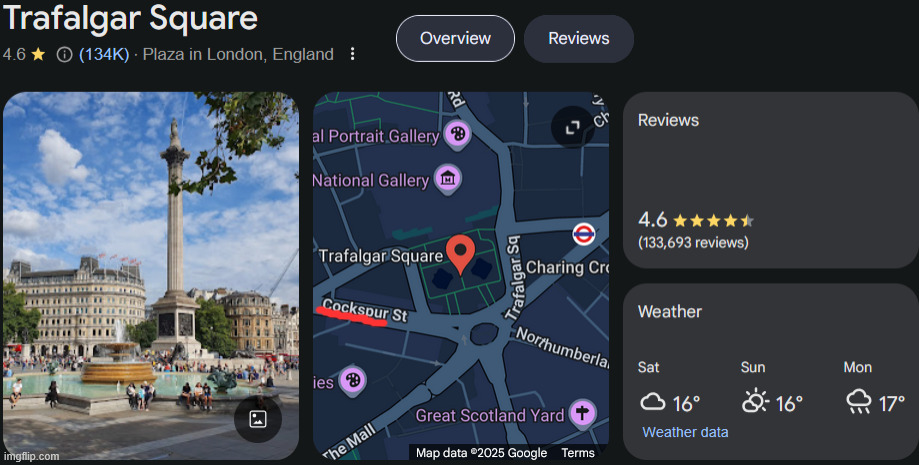This screenshot has width=919, height=465.
Task: Click the National Gallery museum marker
Action: [449, 180]
